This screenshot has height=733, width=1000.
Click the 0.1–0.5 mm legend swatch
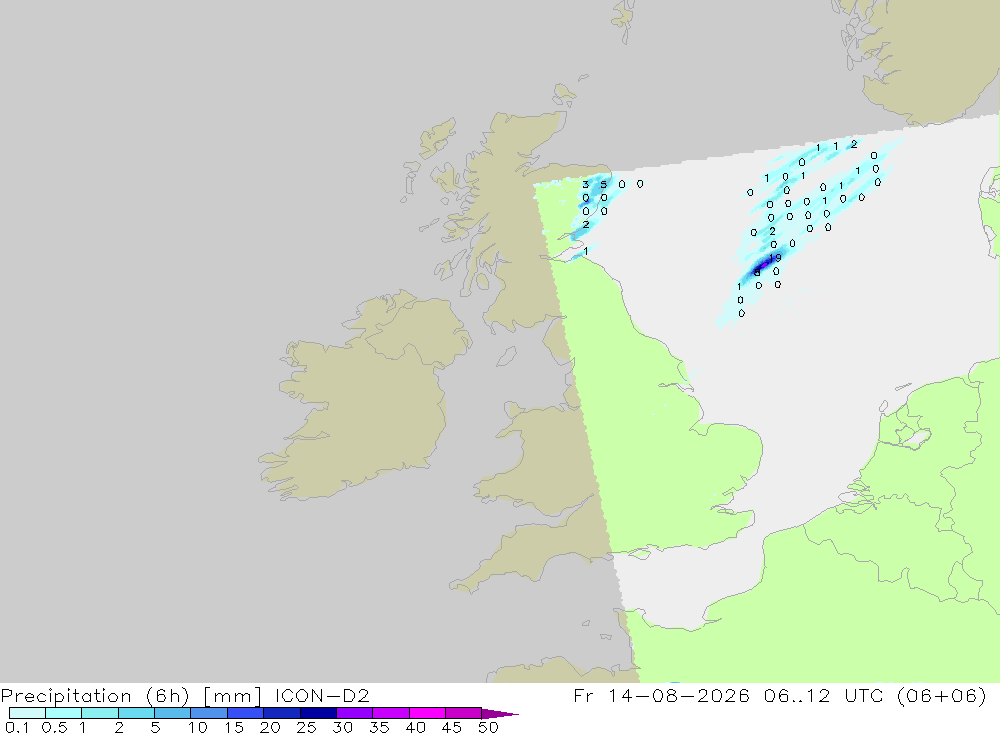click(27, 713)
